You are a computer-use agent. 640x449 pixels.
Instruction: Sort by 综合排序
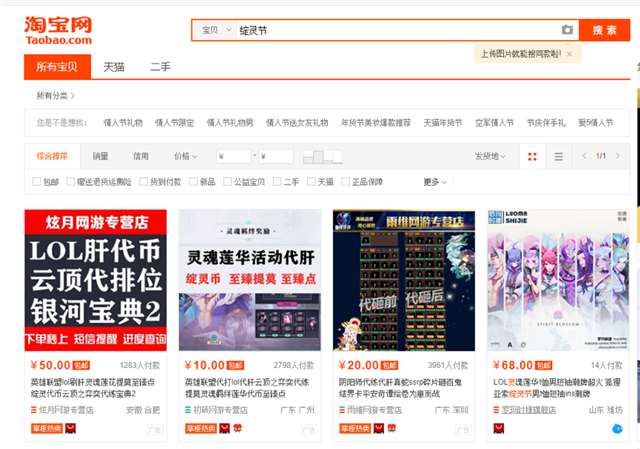[52, 156]
